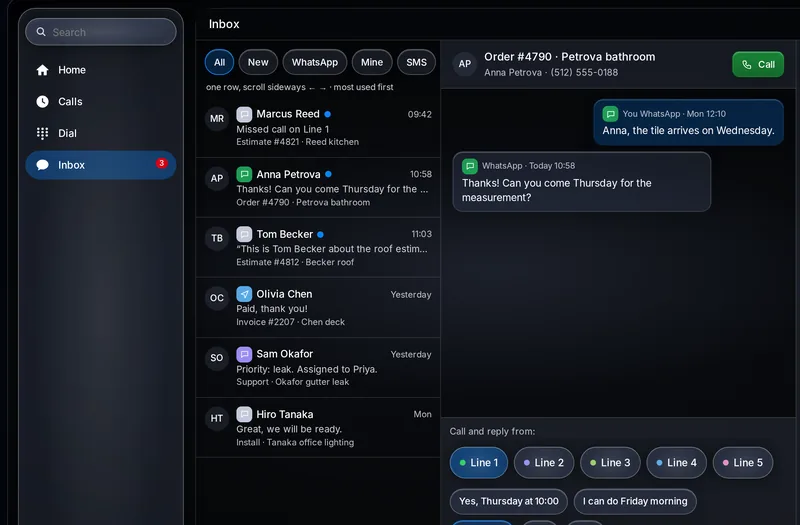This screenshot has width=800, height=525.
Task: Click 'Estimate #4812 · Becker roof' text
Action: 295,262
